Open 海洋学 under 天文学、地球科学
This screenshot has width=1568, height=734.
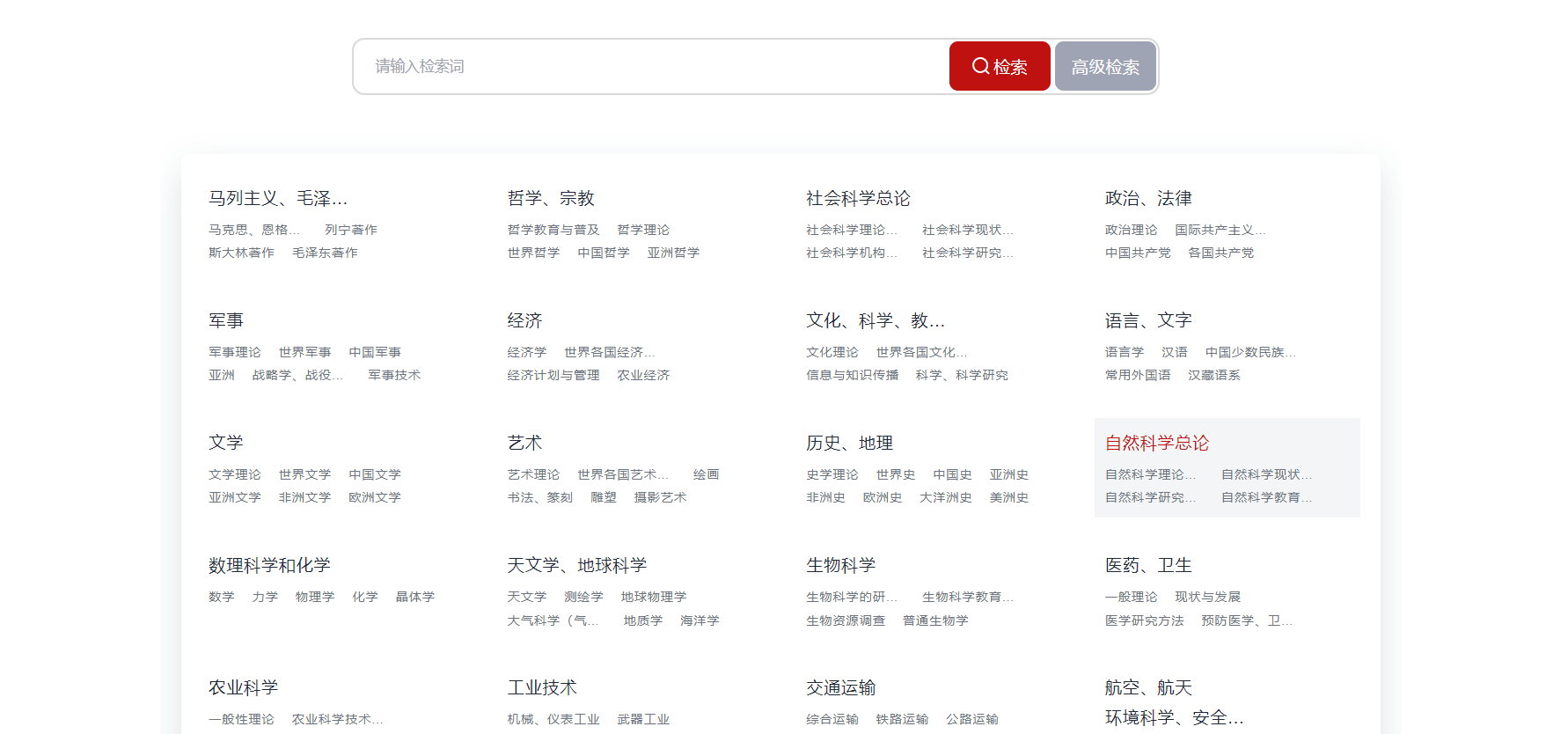click(700, 620)
